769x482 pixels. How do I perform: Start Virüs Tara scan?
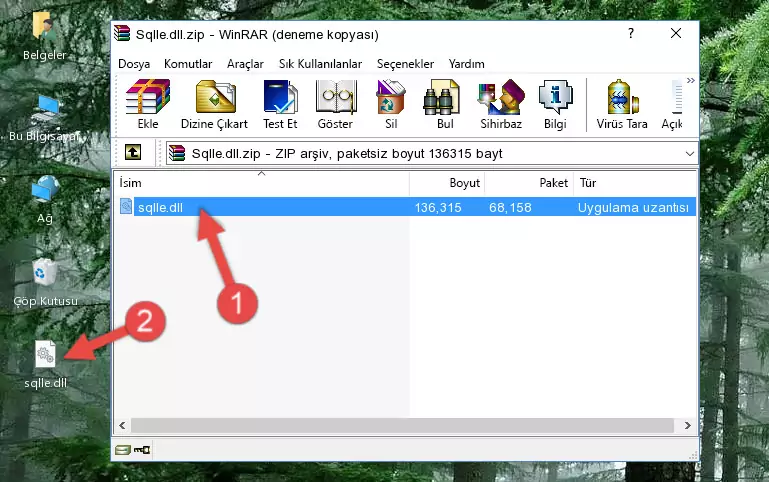[622, 97]
